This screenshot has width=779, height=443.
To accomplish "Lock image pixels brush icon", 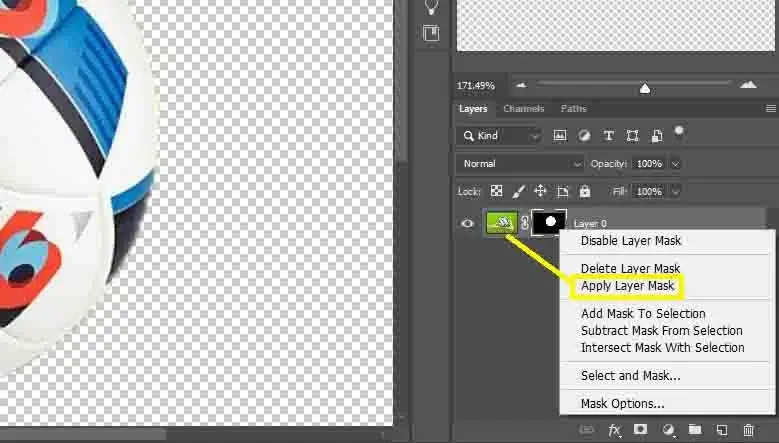I will click(518, 191).
